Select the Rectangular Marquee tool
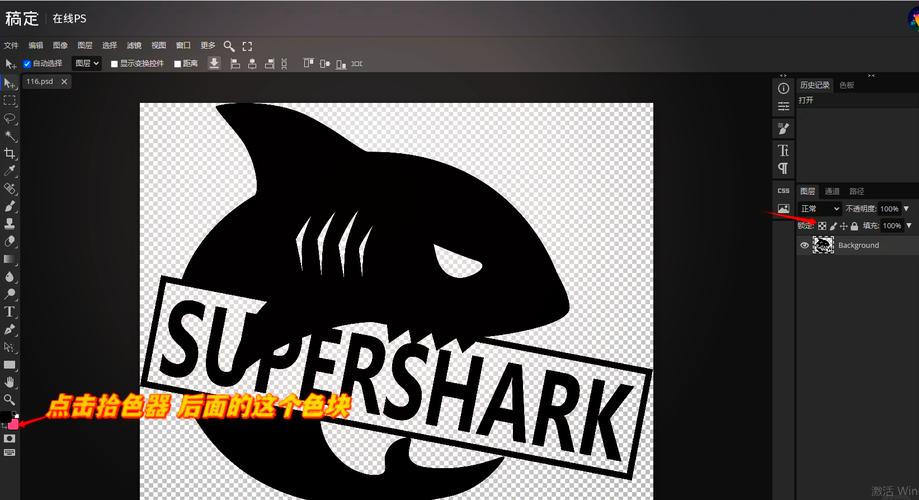This screenshot has width=919, height=500. [x=10, y=101]
